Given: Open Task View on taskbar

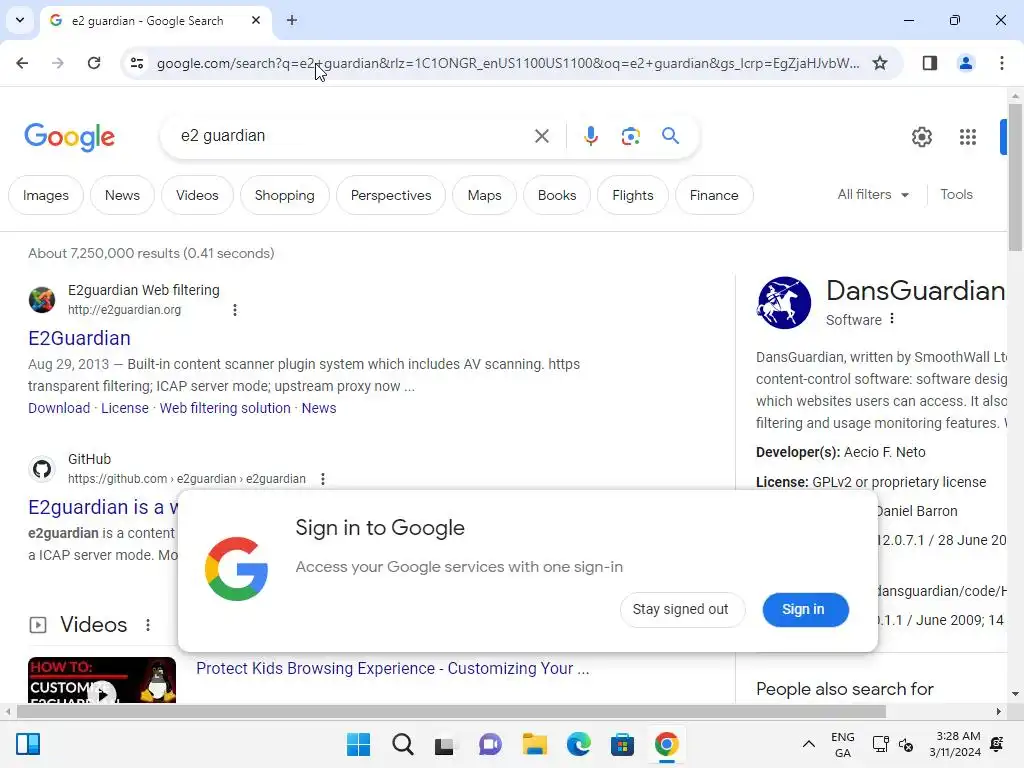Looking at the screenshot, I should 446,744.
